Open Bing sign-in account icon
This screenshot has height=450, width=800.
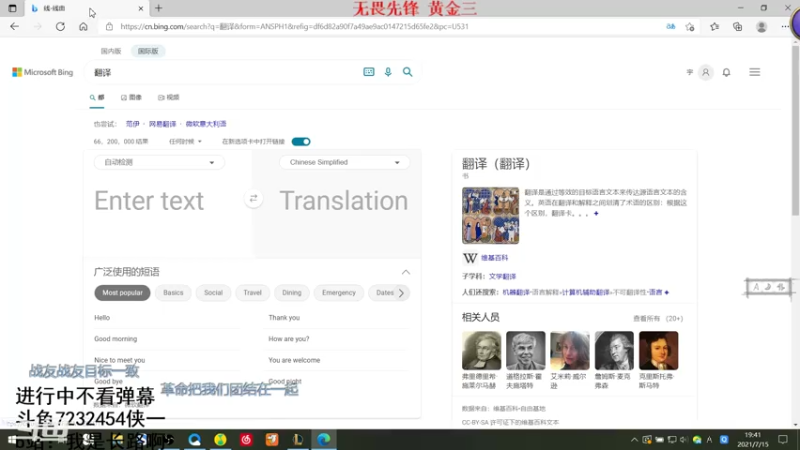pyautogui.click(x=706, y=72)
